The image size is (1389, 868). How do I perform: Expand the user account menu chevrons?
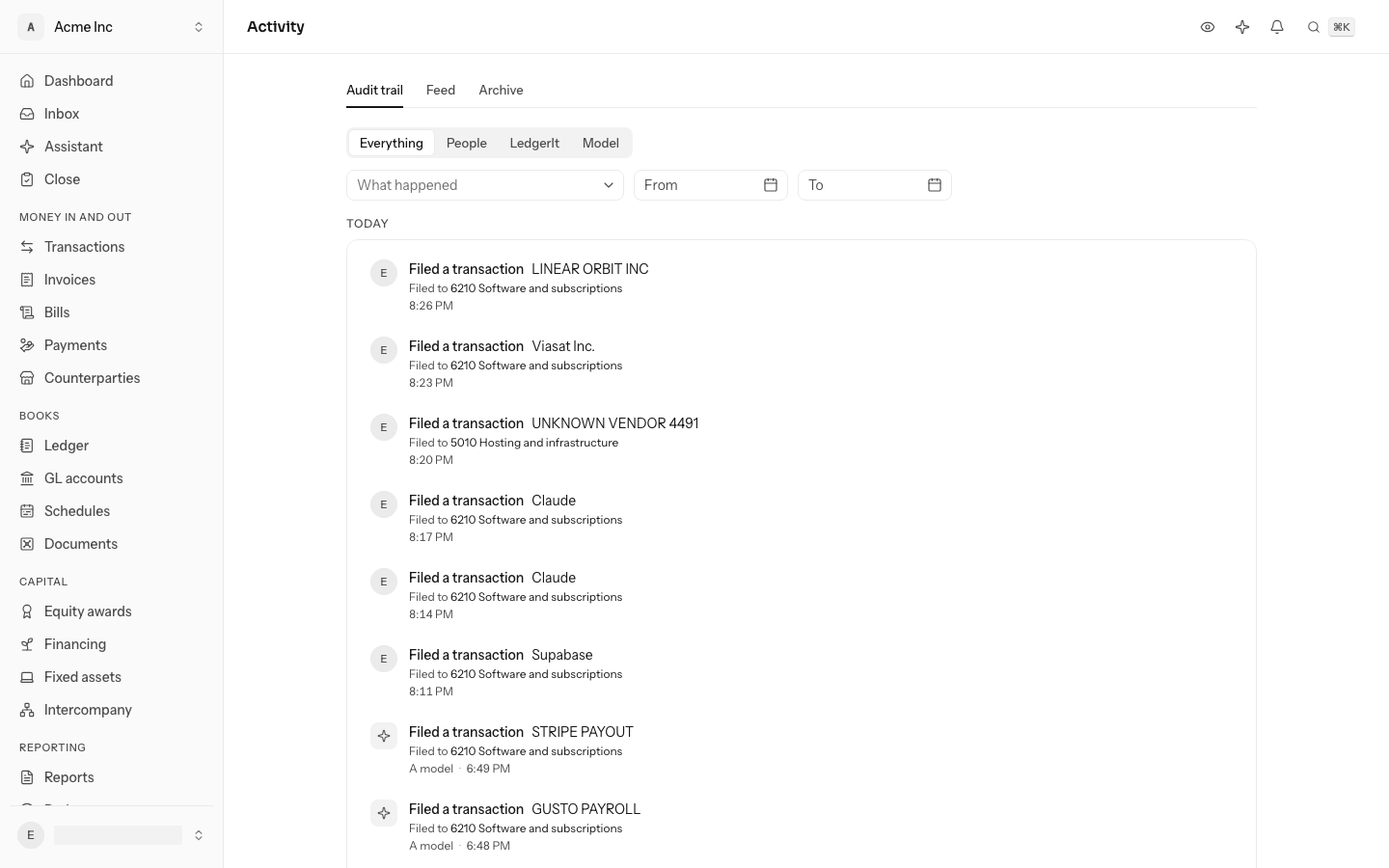click(199, 835)
